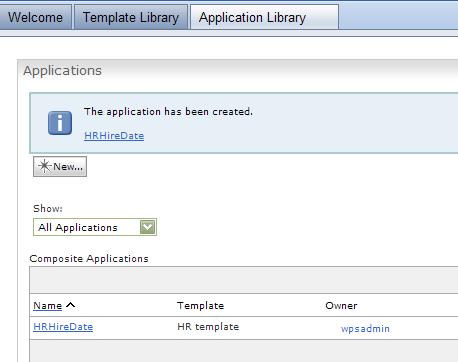This screenshot has width=458, height=362.
Task: Click the asterisk icon on New button
Action: pyautogui.click(x=44, y=166)
